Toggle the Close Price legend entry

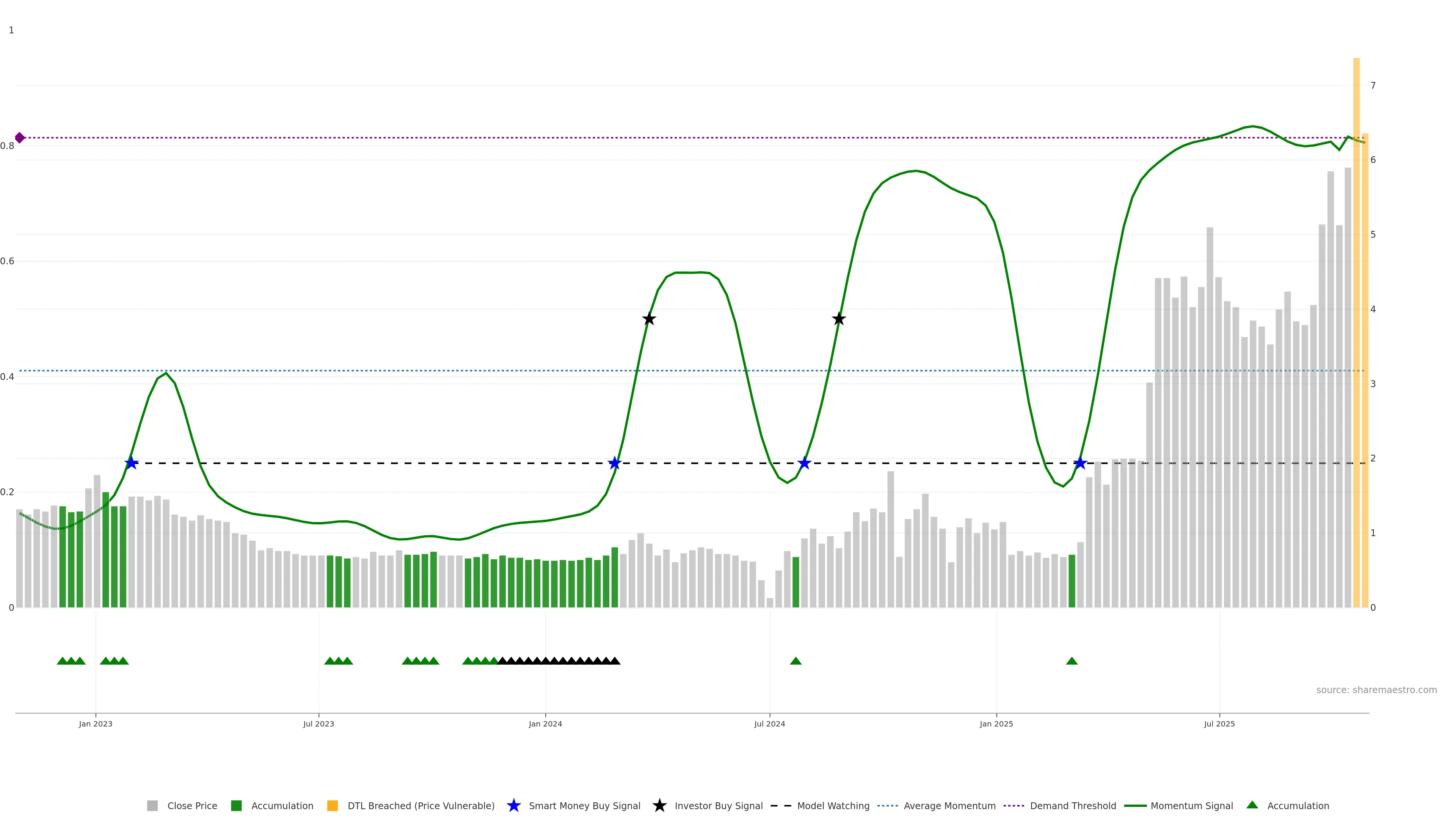tap(191, 805)
